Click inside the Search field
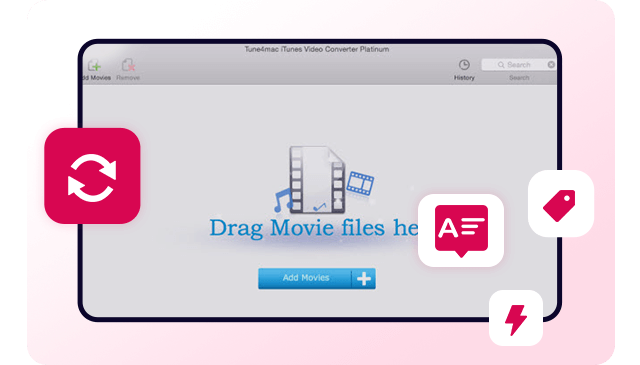640x365 pixels. pos(518,65)
